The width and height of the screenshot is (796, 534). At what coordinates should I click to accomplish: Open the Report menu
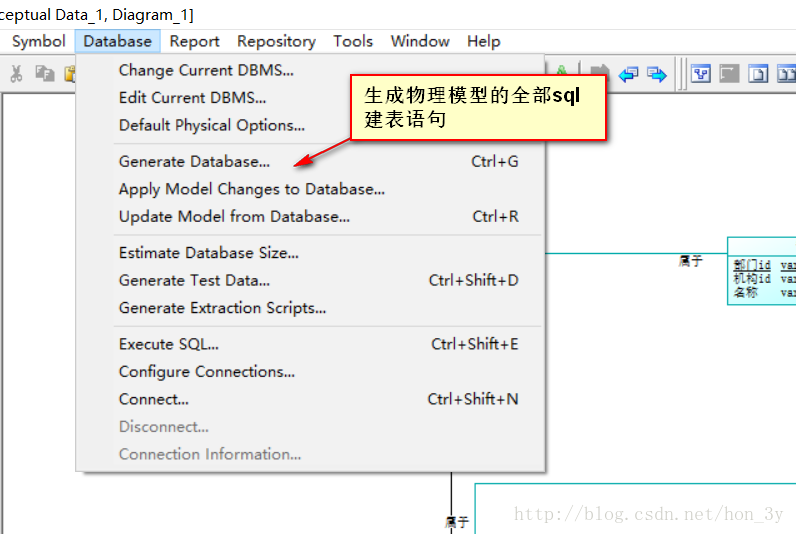(x=194, y=41)
